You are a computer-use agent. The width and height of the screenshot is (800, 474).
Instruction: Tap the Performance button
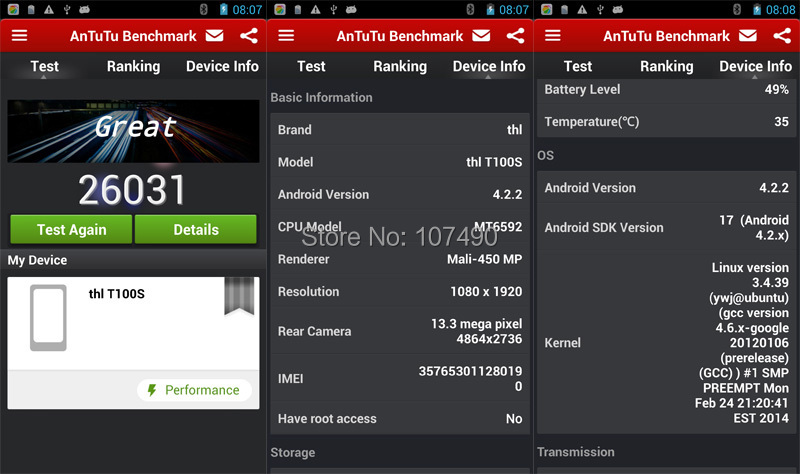tap(194, 390)
